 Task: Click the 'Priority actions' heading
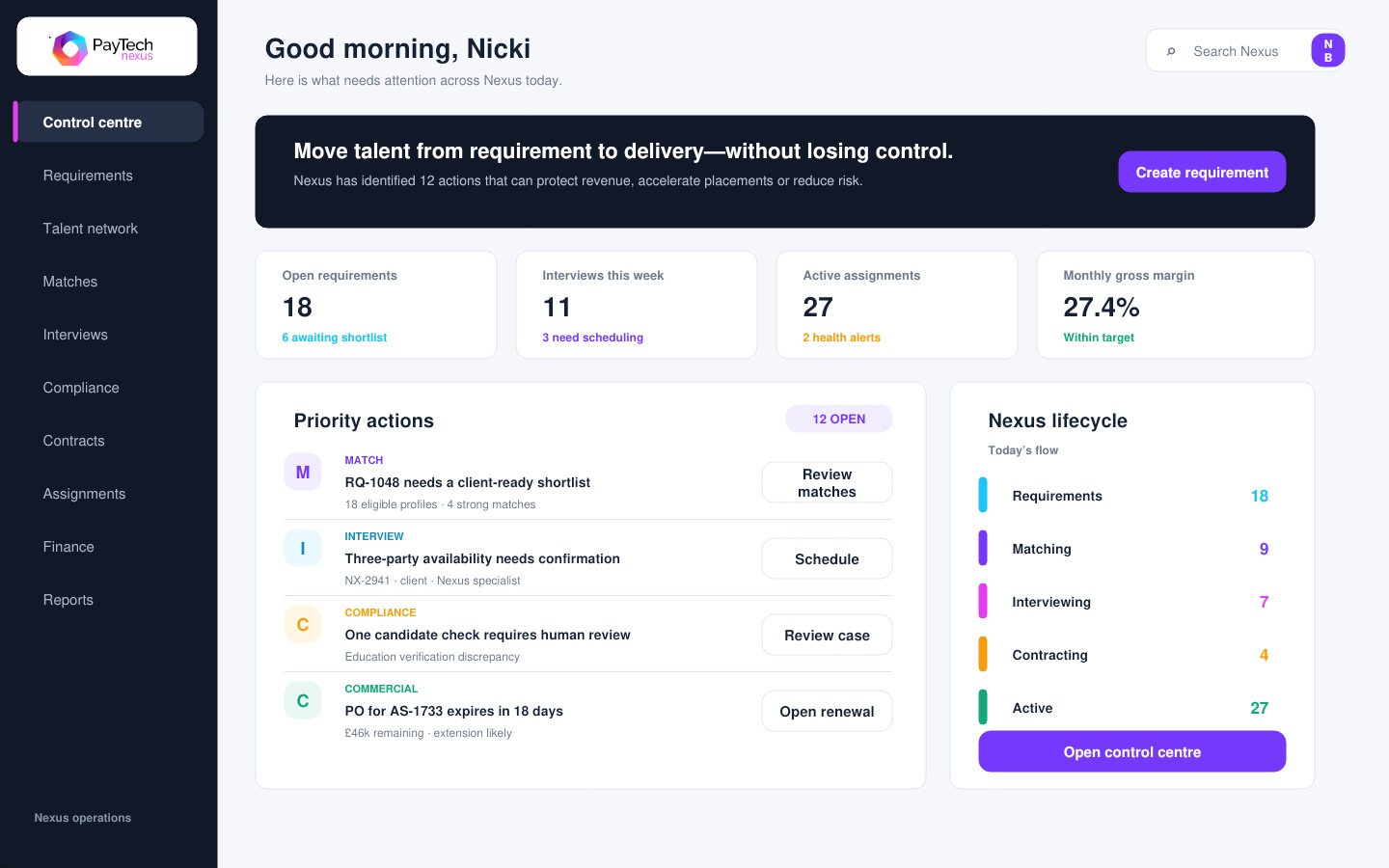point(364,420)
